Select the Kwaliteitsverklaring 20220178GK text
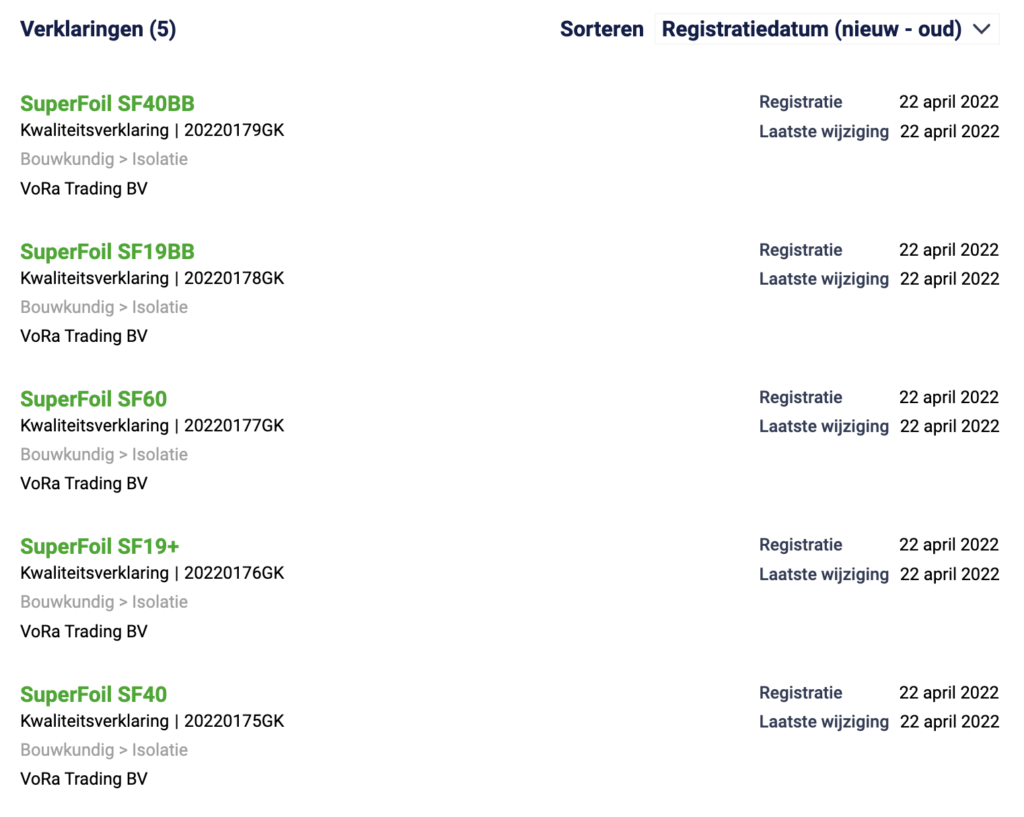 pyautogui.click(x=152, y=278)
